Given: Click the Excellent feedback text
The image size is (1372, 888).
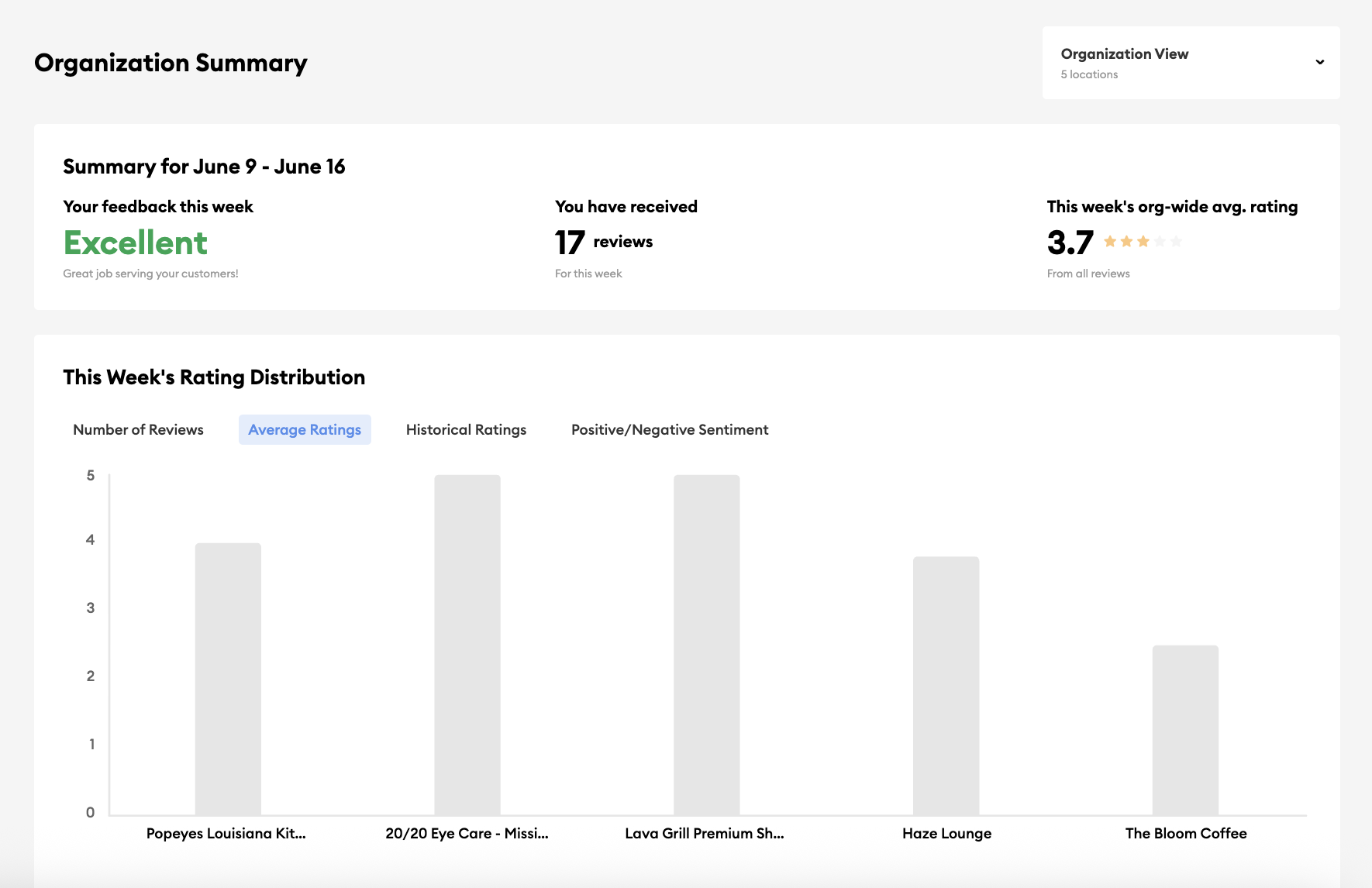Looking at the screenshot, I should 135,243.
